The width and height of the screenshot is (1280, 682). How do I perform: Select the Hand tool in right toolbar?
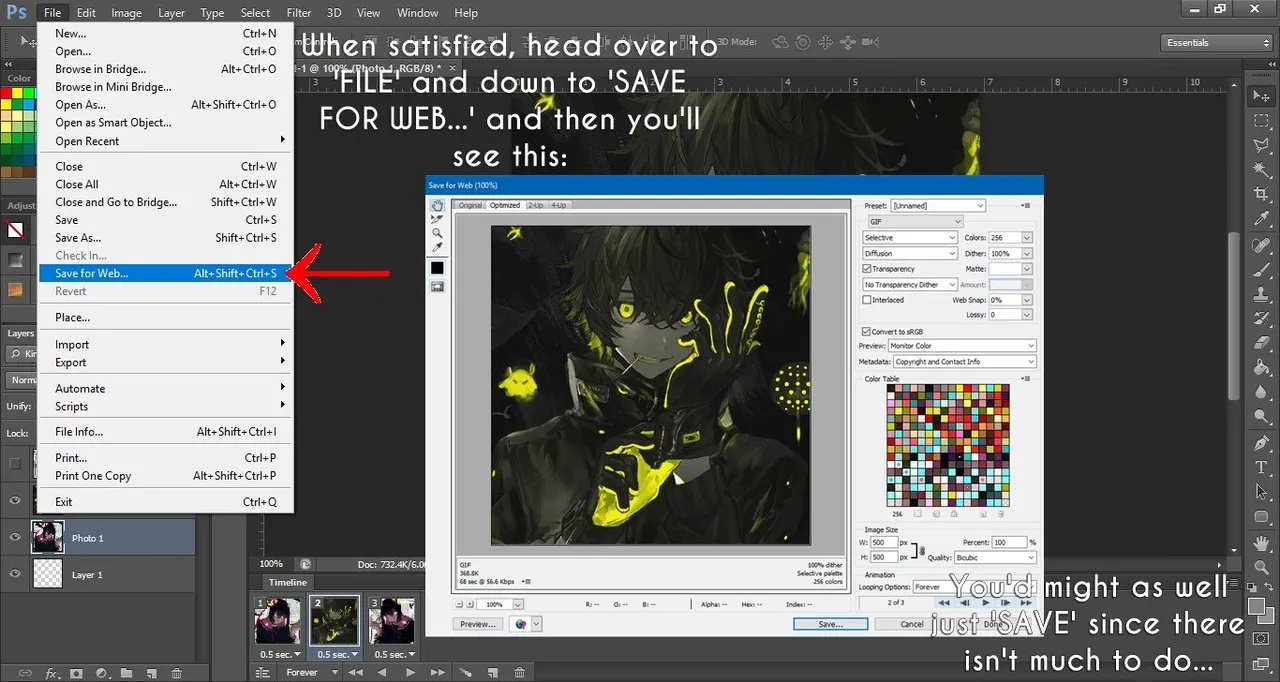click(x=1261, y=542)
